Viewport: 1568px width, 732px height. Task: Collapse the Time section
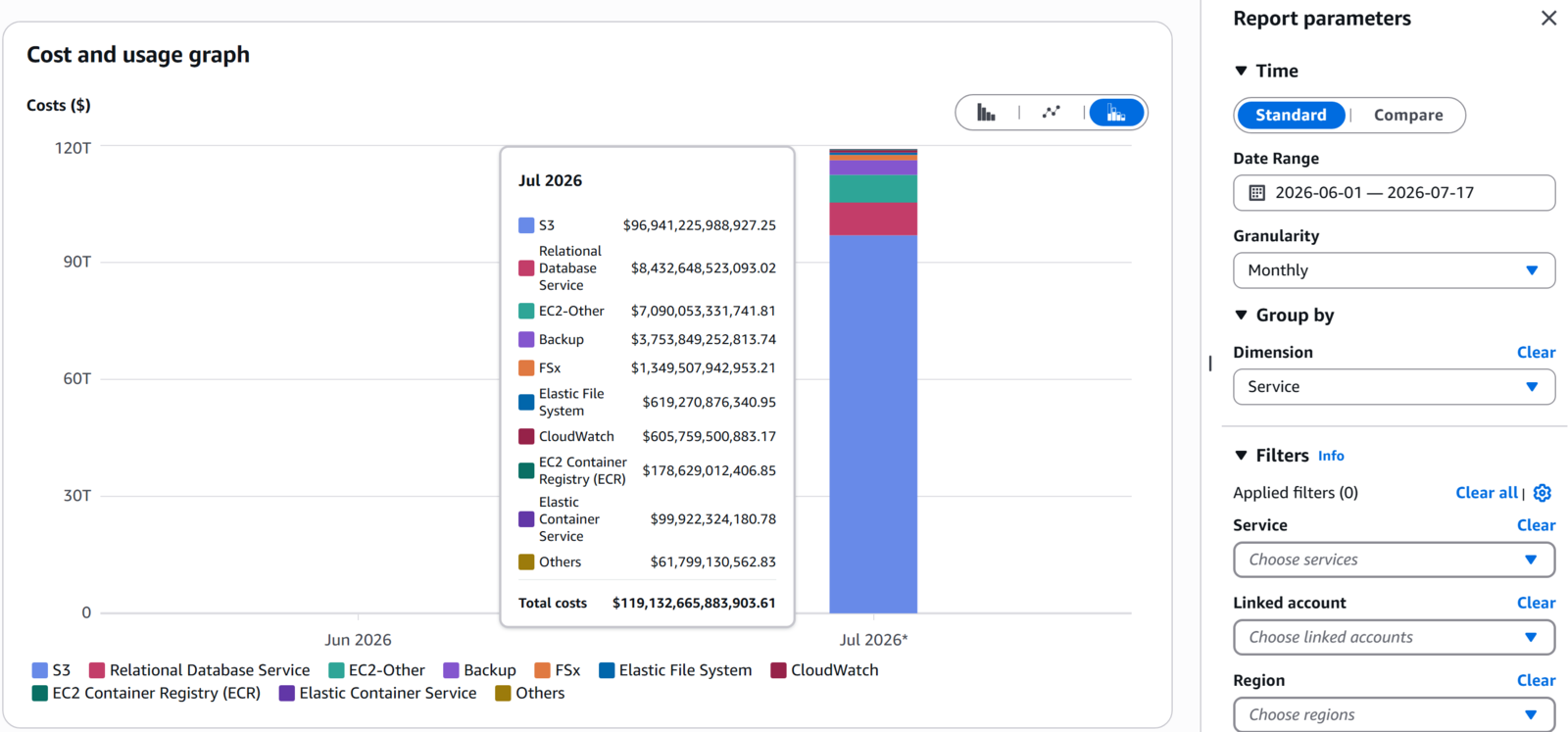click(1241, 71)
